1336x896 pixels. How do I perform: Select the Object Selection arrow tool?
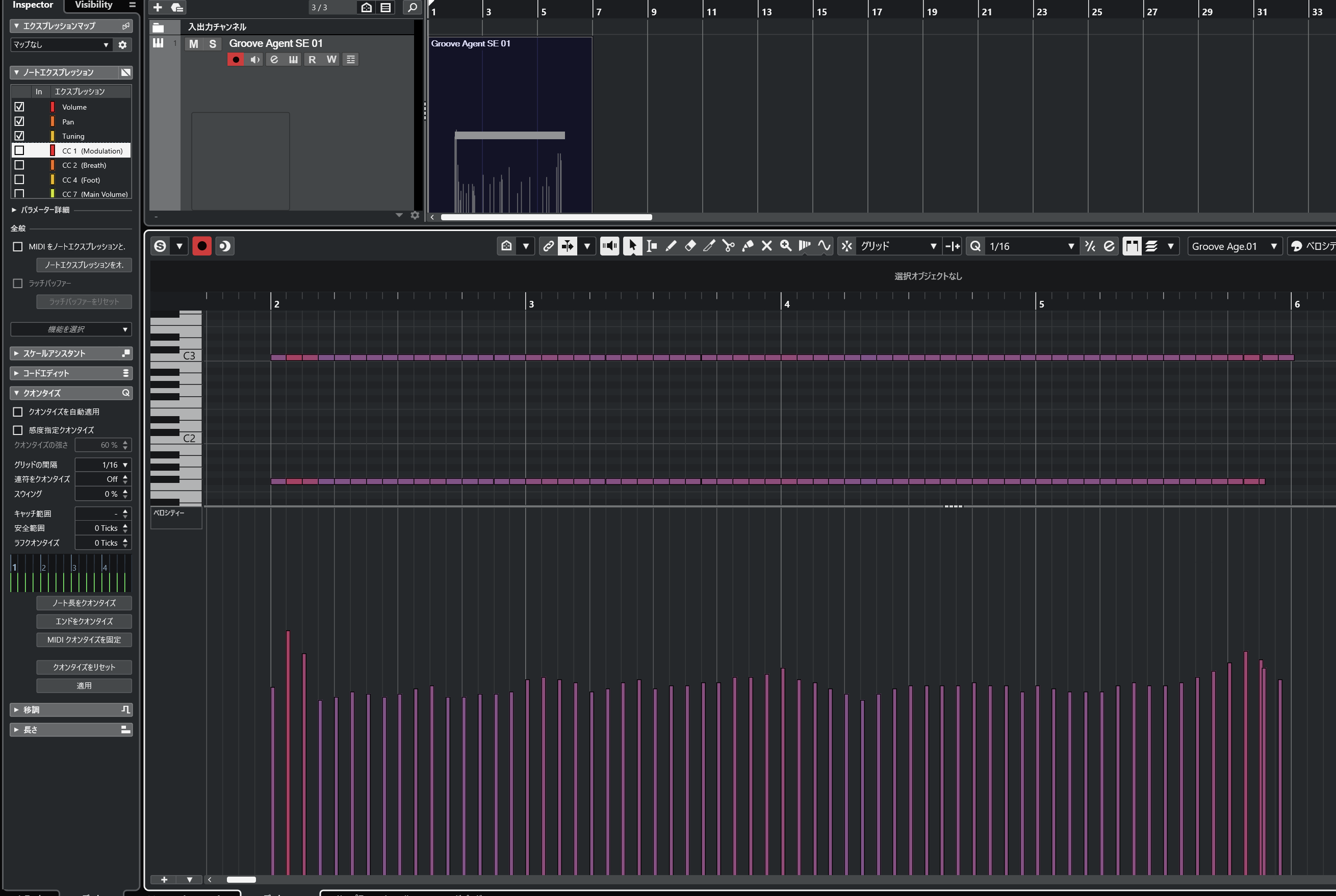(632, 246)
